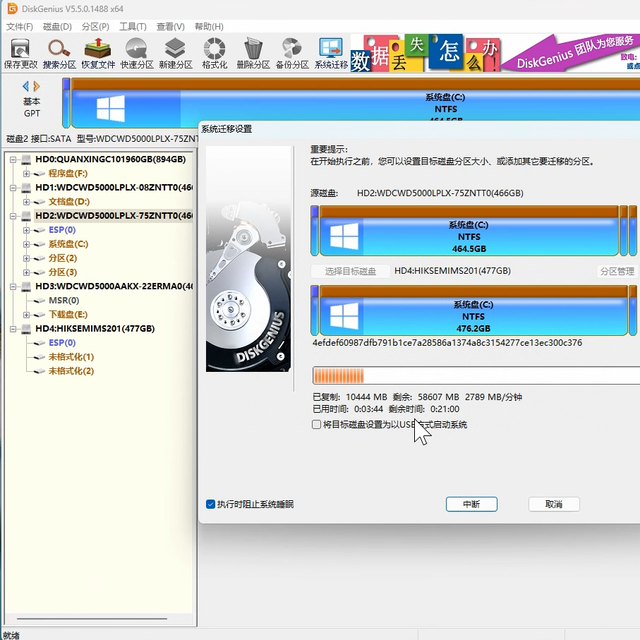Collapse HD1:WDCWD5000LPLX-08ZNTT0 tree node

[x=13, y=188]
